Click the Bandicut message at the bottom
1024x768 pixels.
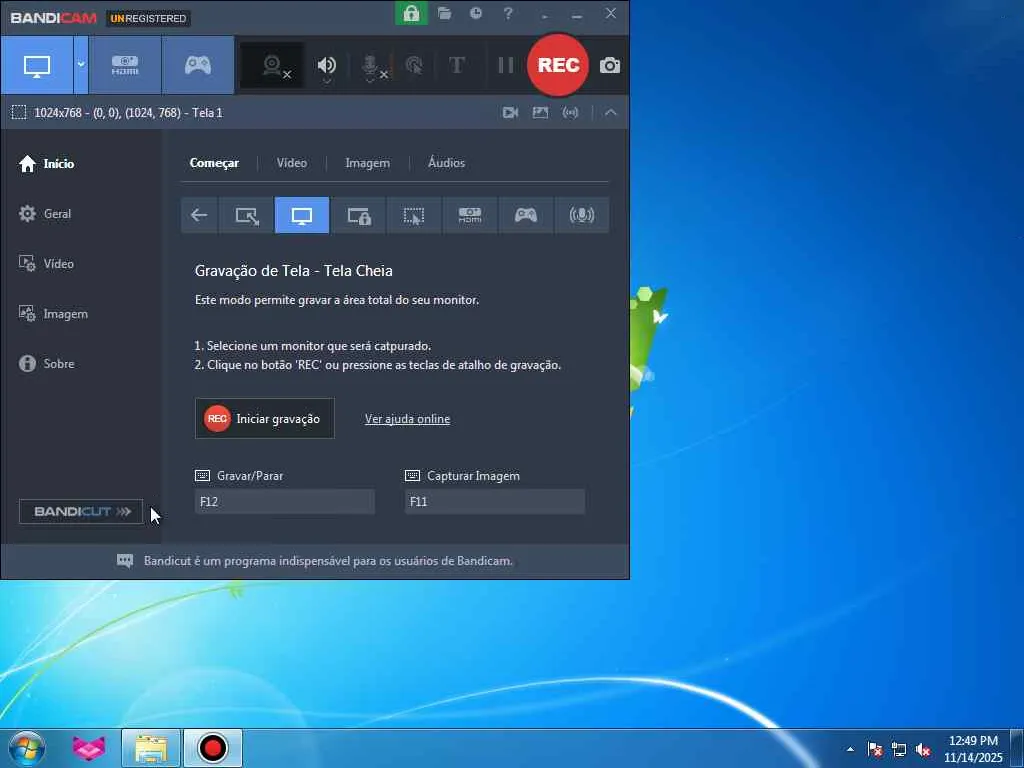tap(328, 561)
